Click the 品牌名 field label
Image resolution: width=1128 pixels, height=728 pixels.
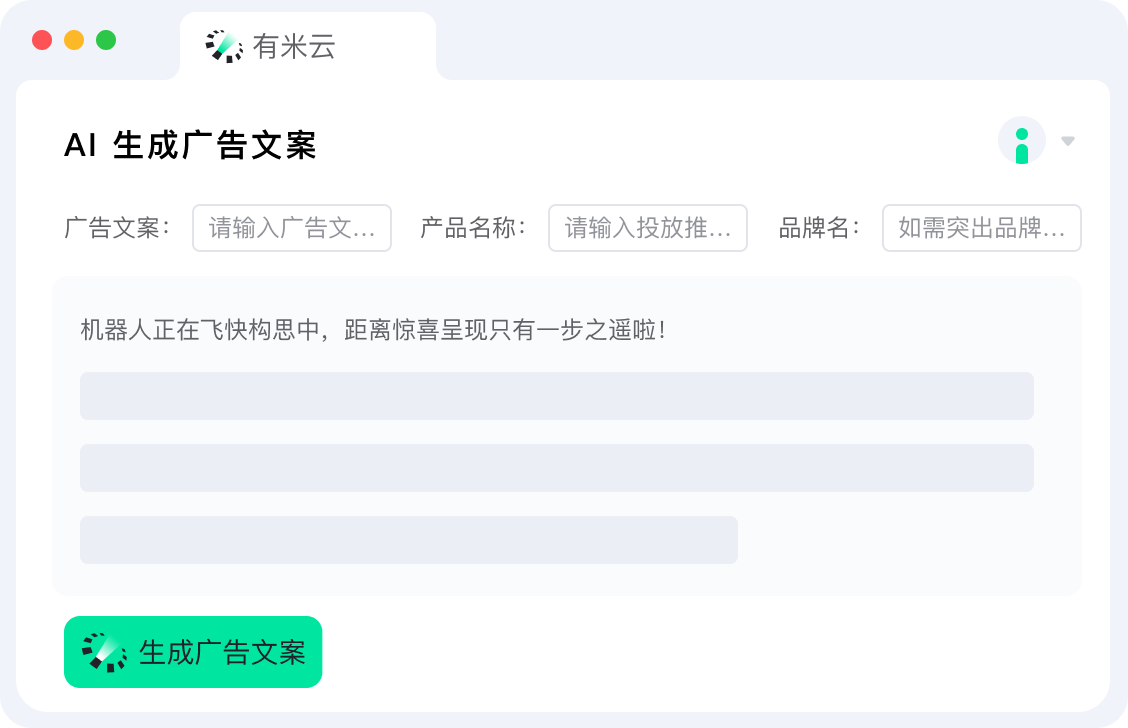[819, 228]
